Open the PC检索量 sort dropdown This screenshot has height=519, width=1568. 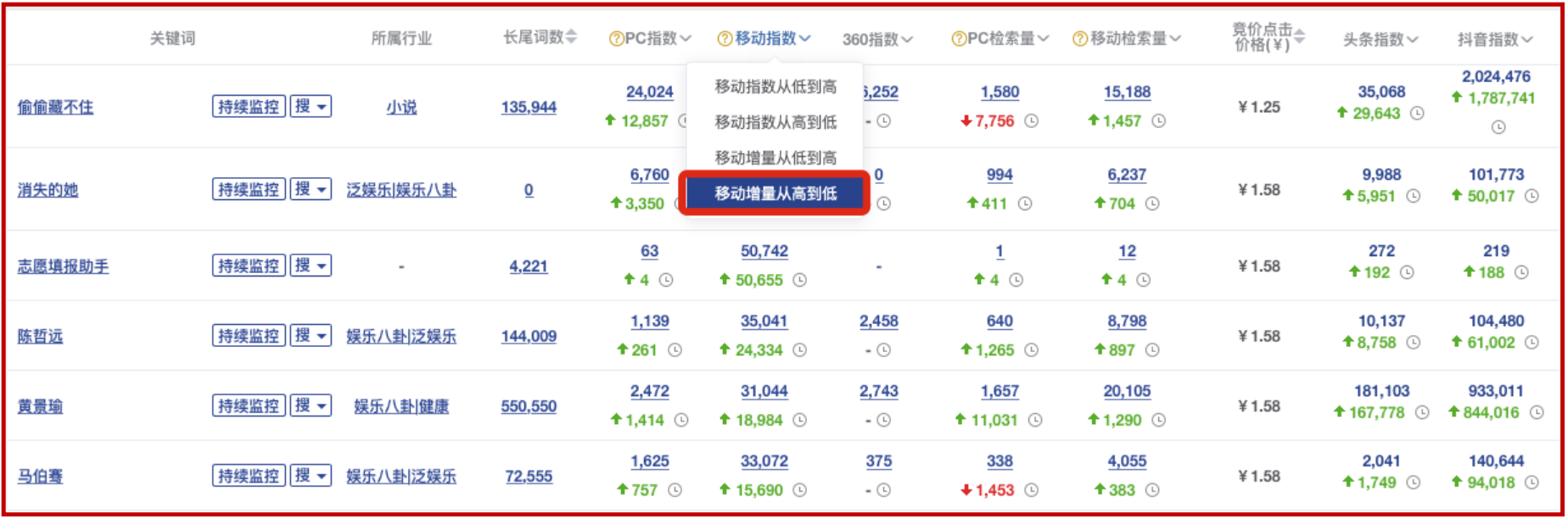click(1043, 39)
